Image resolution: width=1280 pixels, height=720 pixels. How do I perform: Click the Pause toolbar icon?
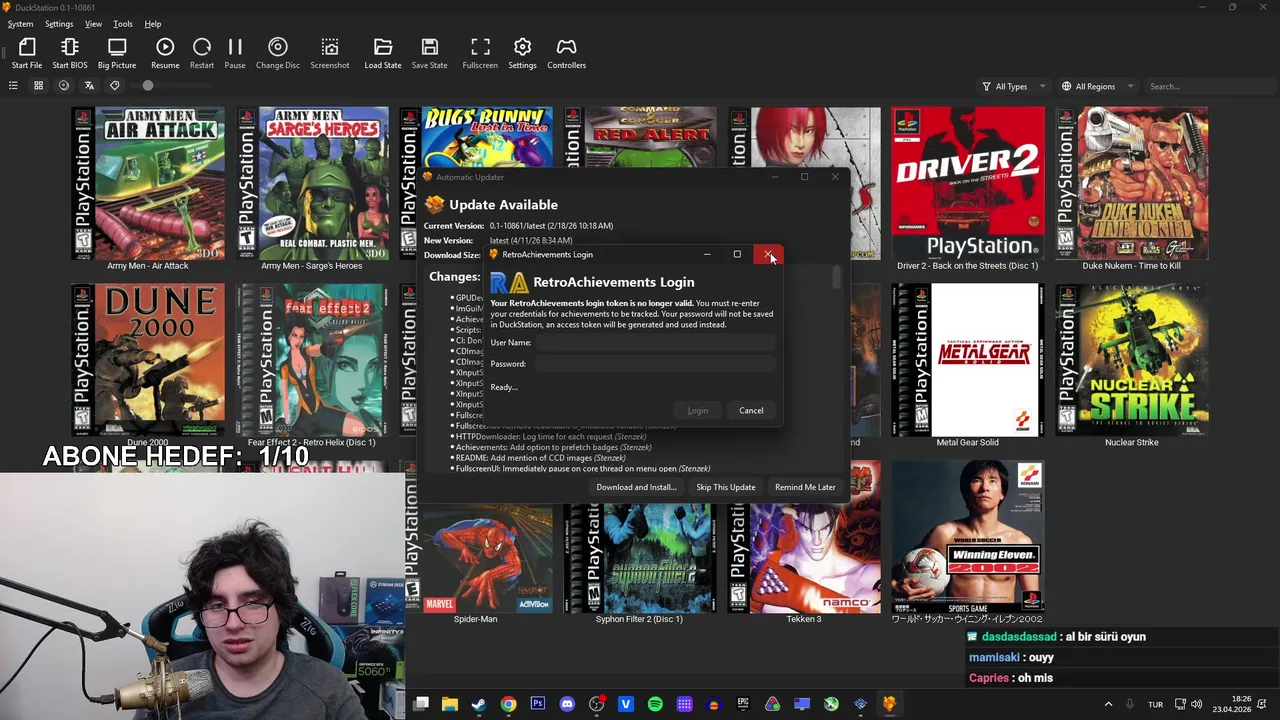(x=235, y=54)
